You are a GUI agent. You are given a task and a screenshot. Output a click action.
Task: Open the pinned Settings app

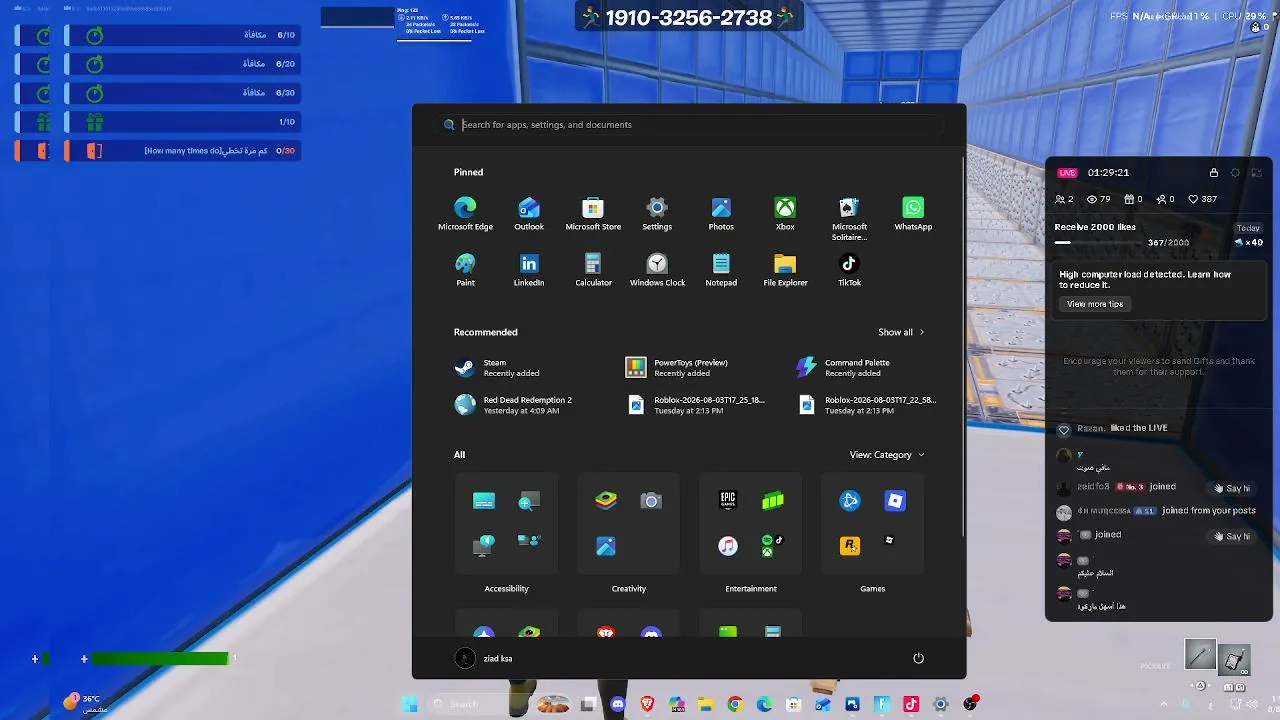[x=657, y=213]
